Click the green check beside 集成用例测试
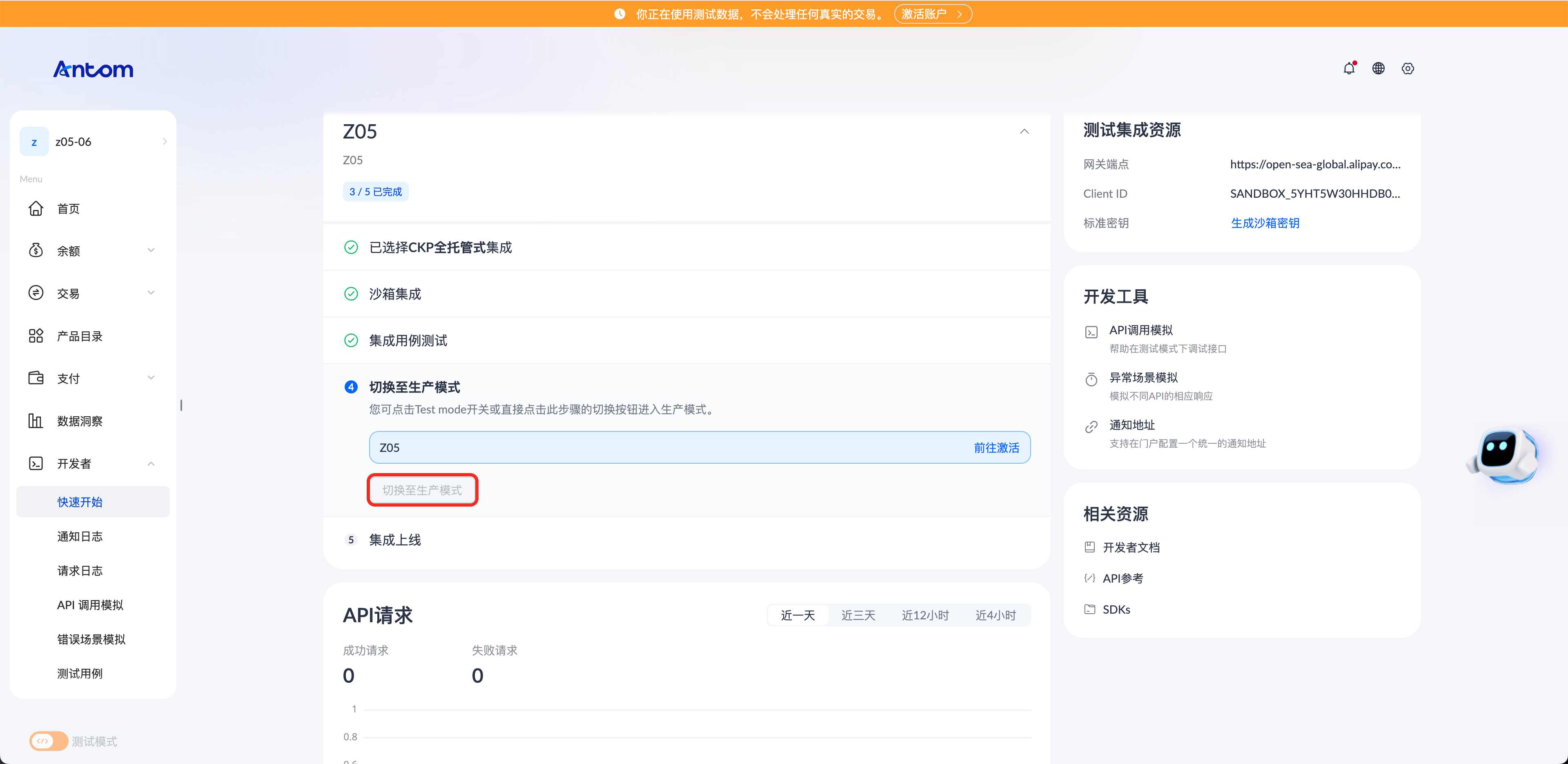 click(x=351, y=340)
